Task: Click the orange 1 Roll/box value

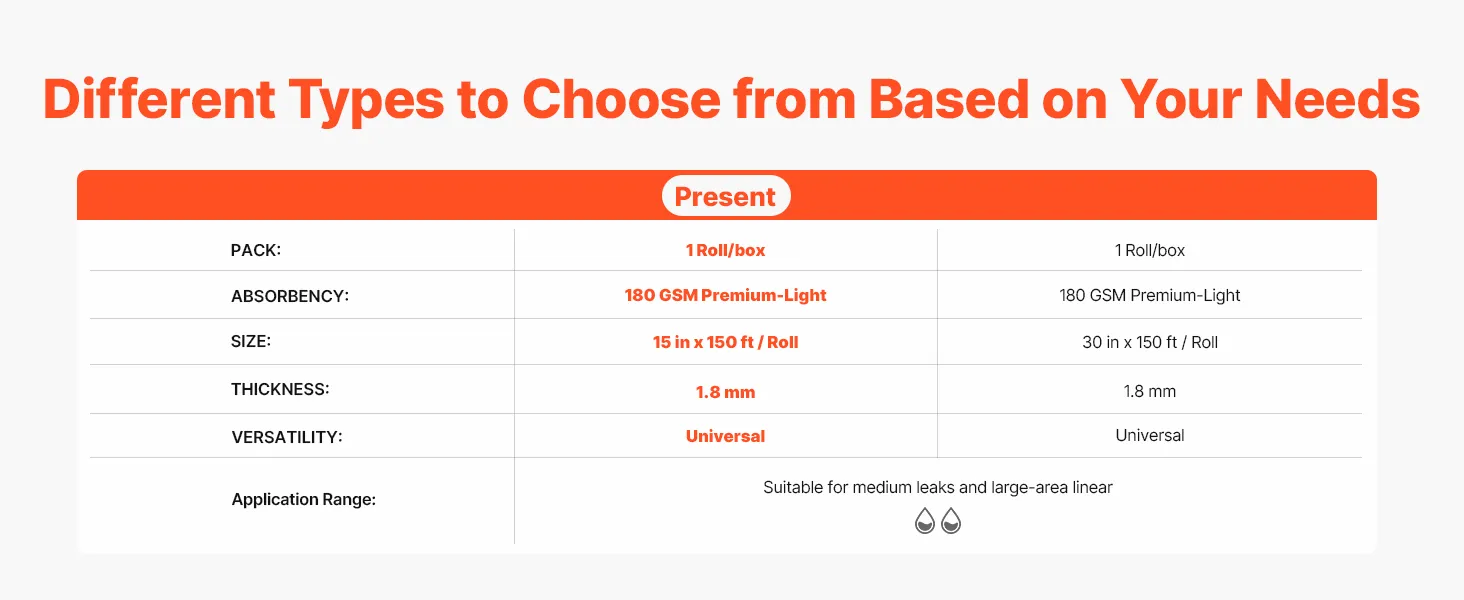Action: click(726, 250)
